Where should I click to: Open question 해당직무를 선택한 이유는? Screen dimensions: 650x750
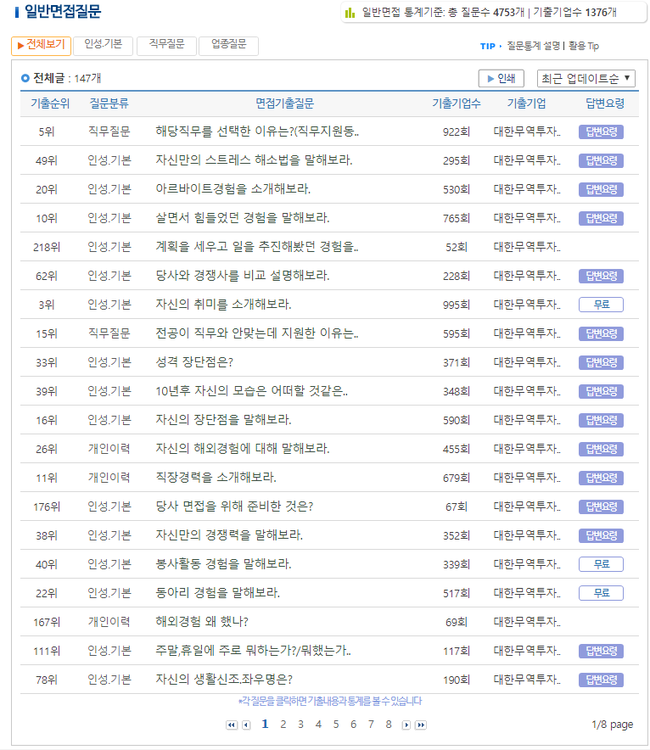tap(257, 132)
